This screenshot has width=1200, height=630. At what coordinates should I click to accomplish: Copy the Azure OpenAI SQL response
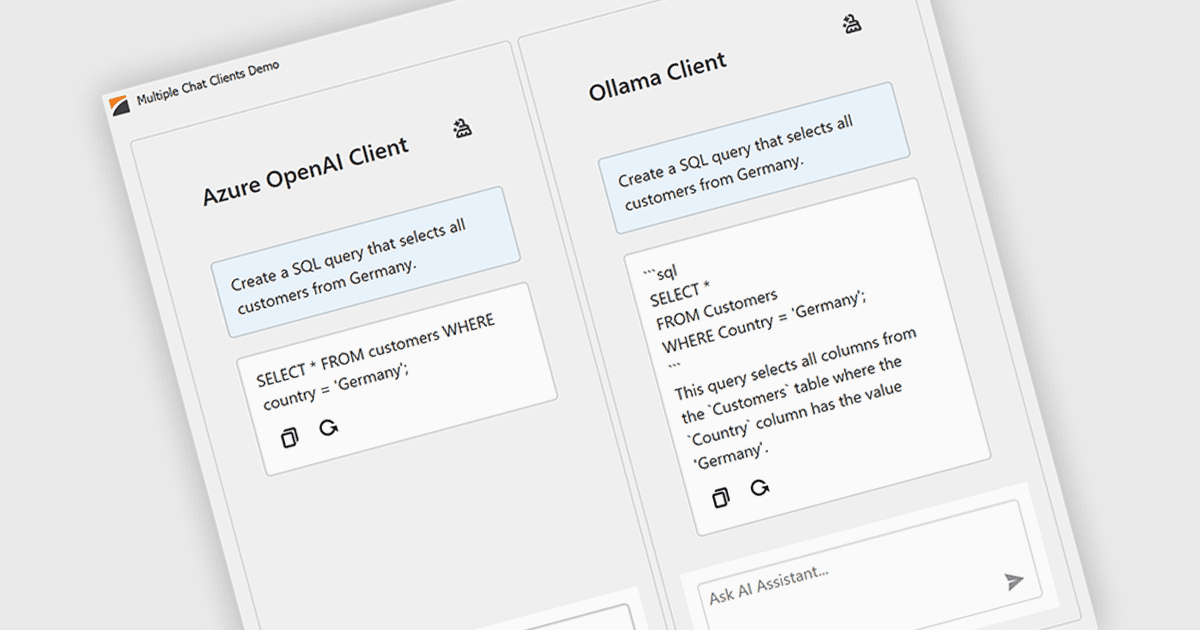[290, 437]
